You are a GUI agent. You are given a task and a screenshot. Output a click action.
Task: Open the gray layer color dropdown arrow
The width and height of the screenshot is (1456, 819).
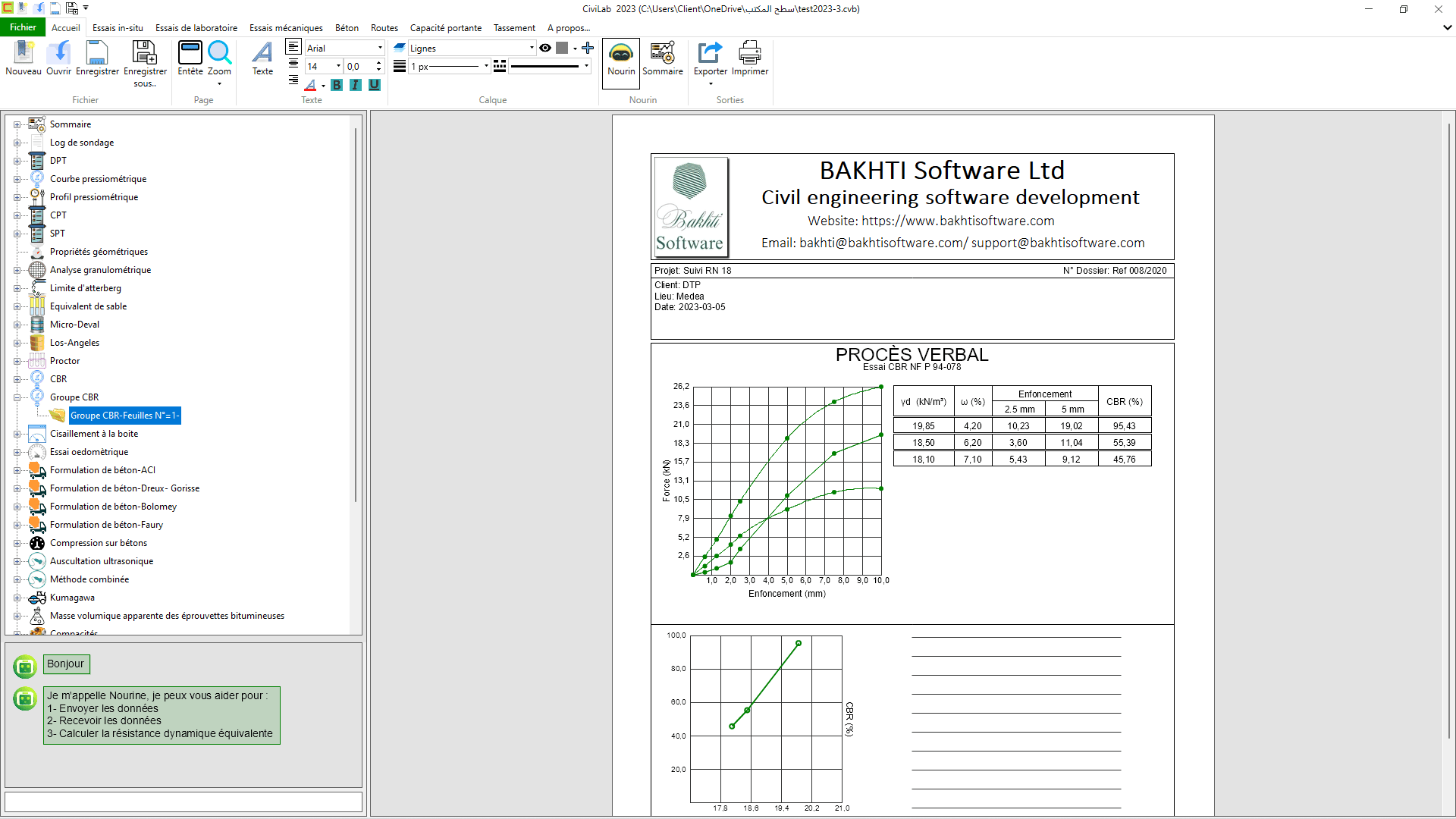point(575,48)
